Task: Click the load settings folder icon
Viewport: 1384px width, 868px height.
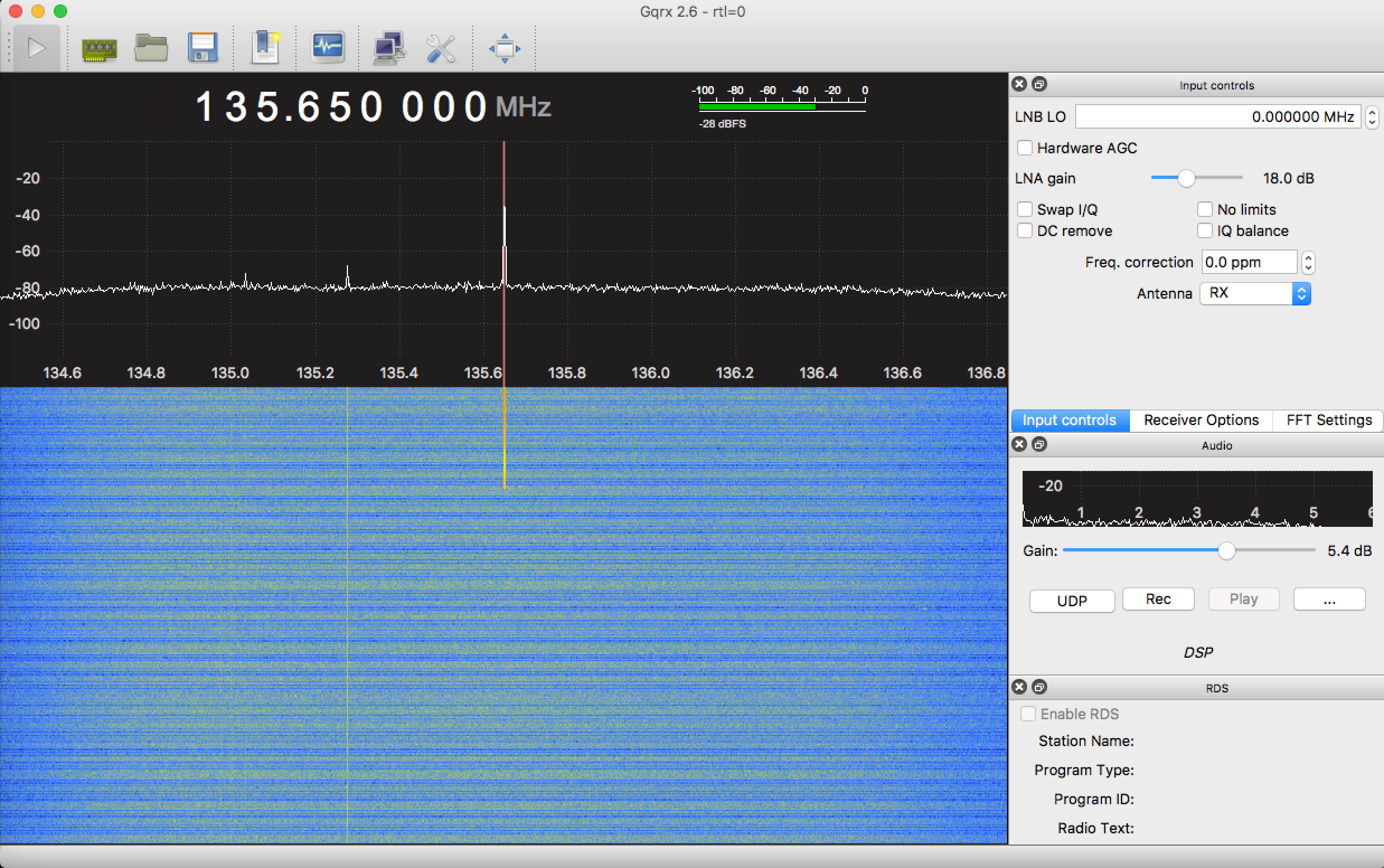Action: 151,48
